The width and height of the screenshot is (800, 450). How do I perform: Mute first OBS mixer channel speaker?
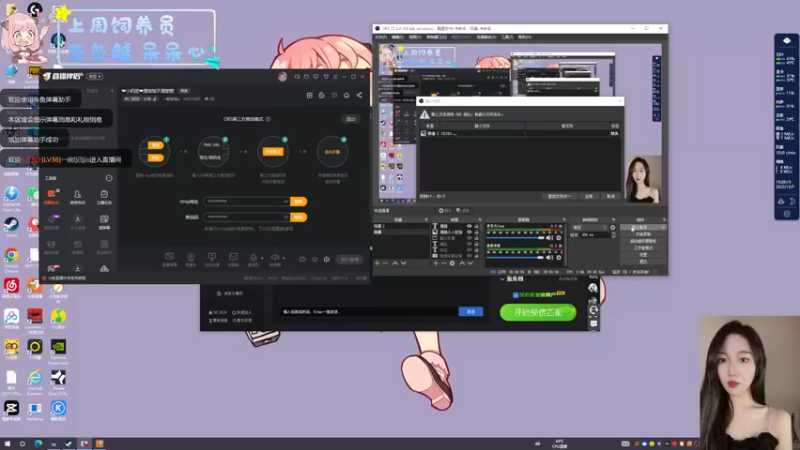(x=549, y=238)
